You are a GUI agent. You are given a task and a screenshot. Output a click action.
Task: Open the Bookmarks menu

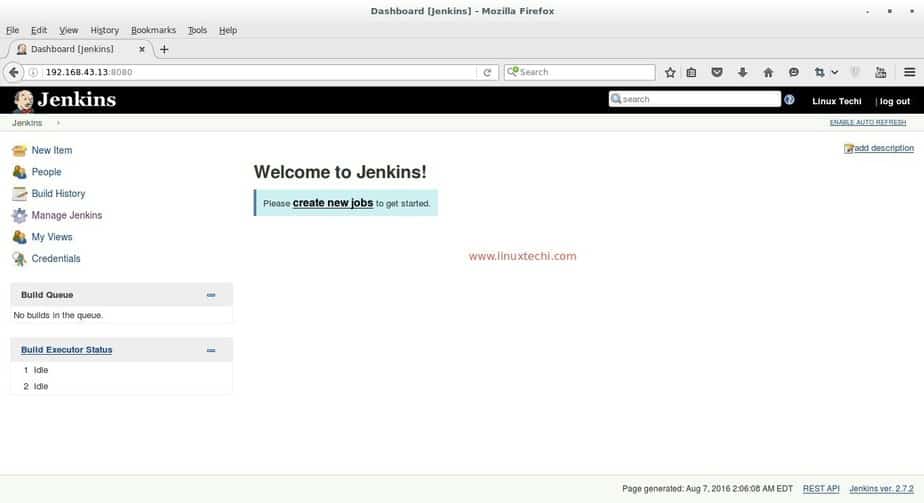click(x=153, y=30)
